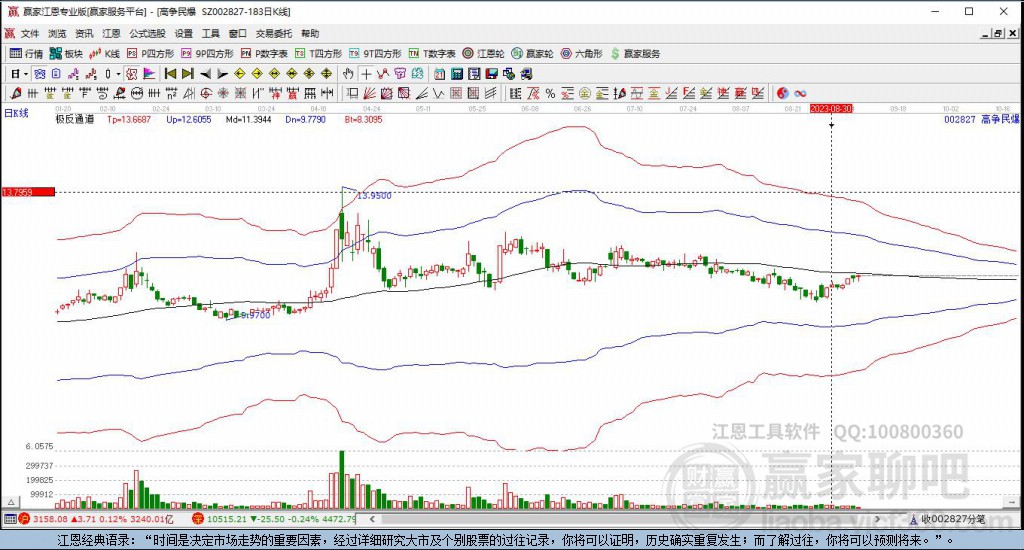This screenshot has height=550, width=1024.
Task: Open the 资讯 menu
Action: [x=84, y=33]
